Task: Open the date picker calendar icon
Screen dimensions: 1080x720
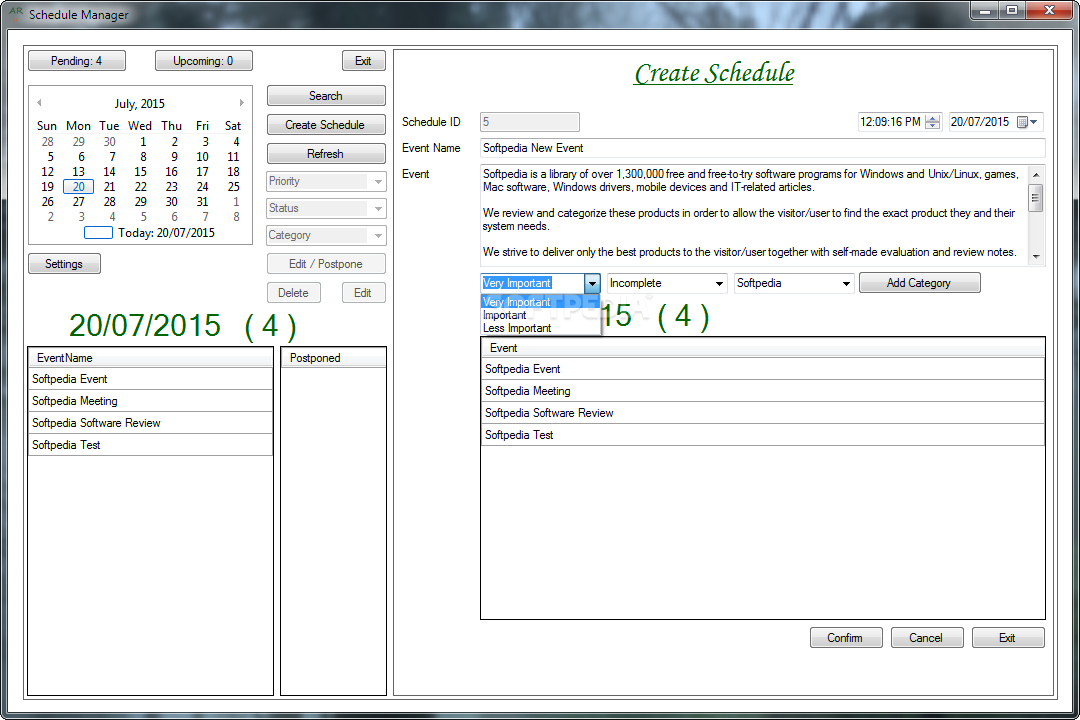Action: 1027,122
